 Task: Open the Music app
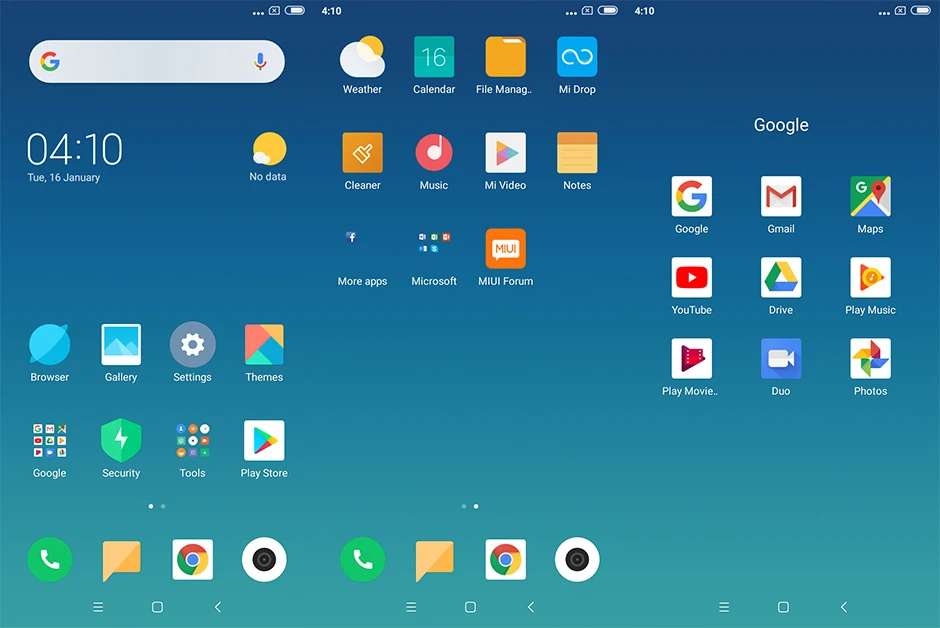434,153
